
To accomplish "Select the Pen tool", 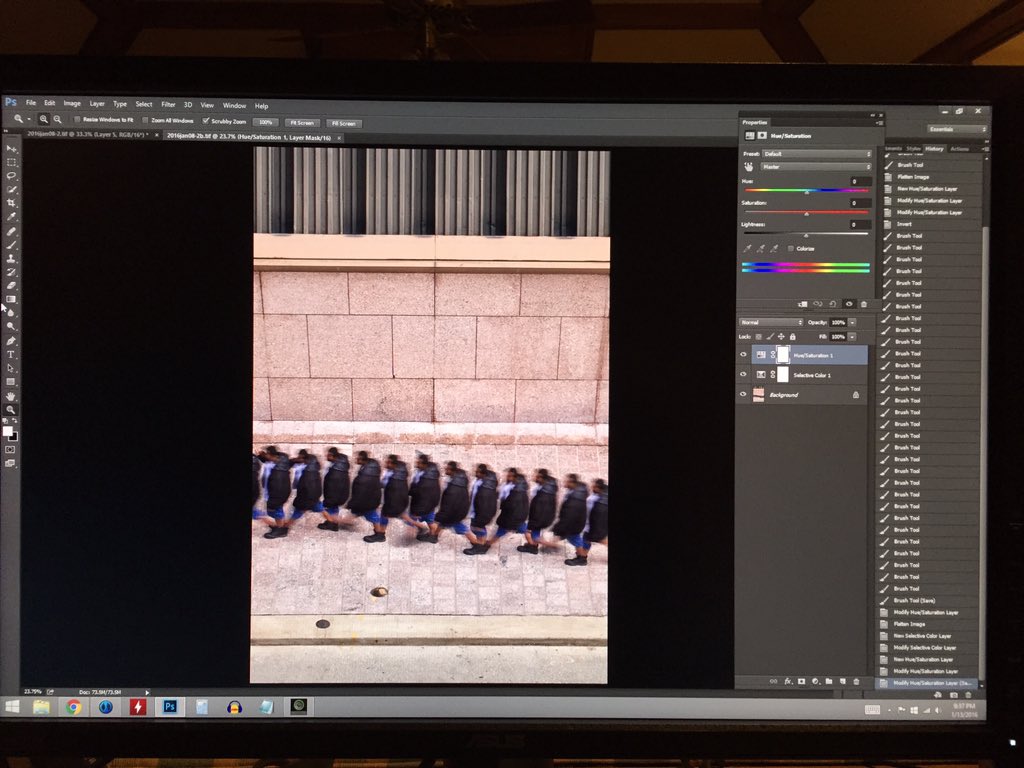I will tap(11, 341).
